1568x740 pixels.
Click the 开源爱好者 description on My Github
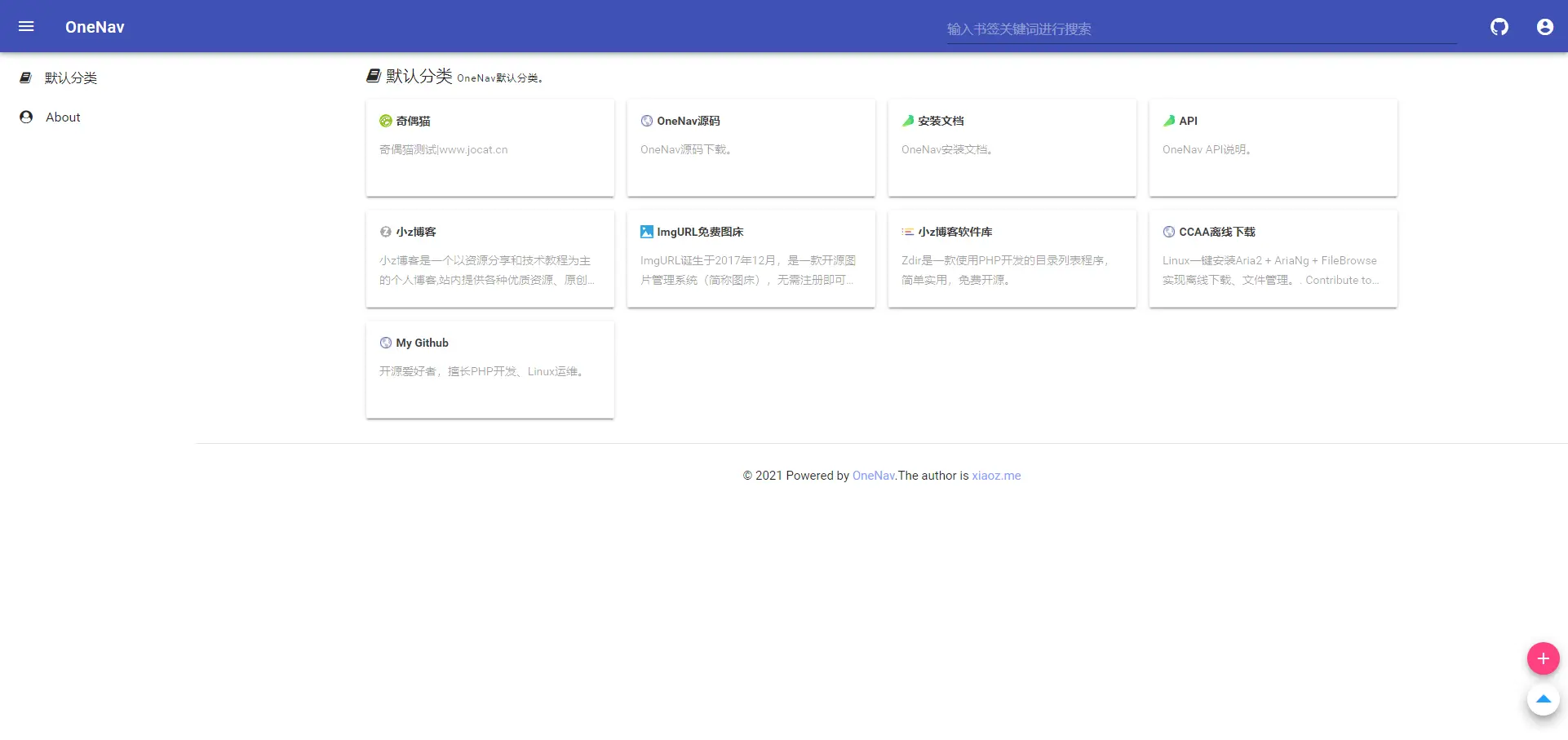tap(482, 371)
